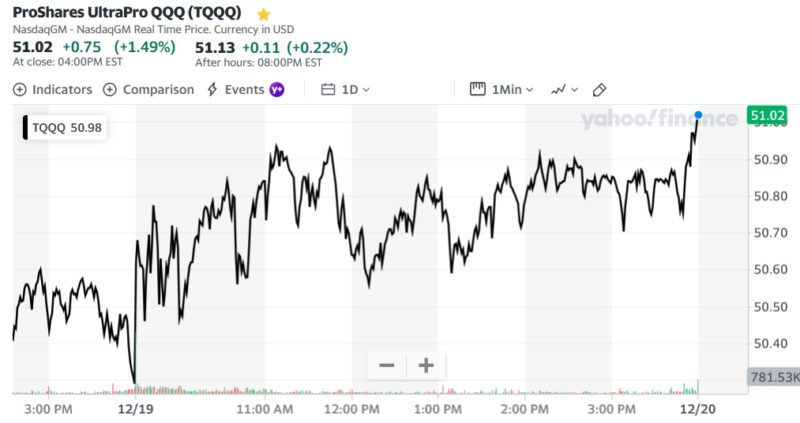Select the pencil draw tool
Image resolution: width=800 pixels, height=423 pixels.
(x=600, y=89)
